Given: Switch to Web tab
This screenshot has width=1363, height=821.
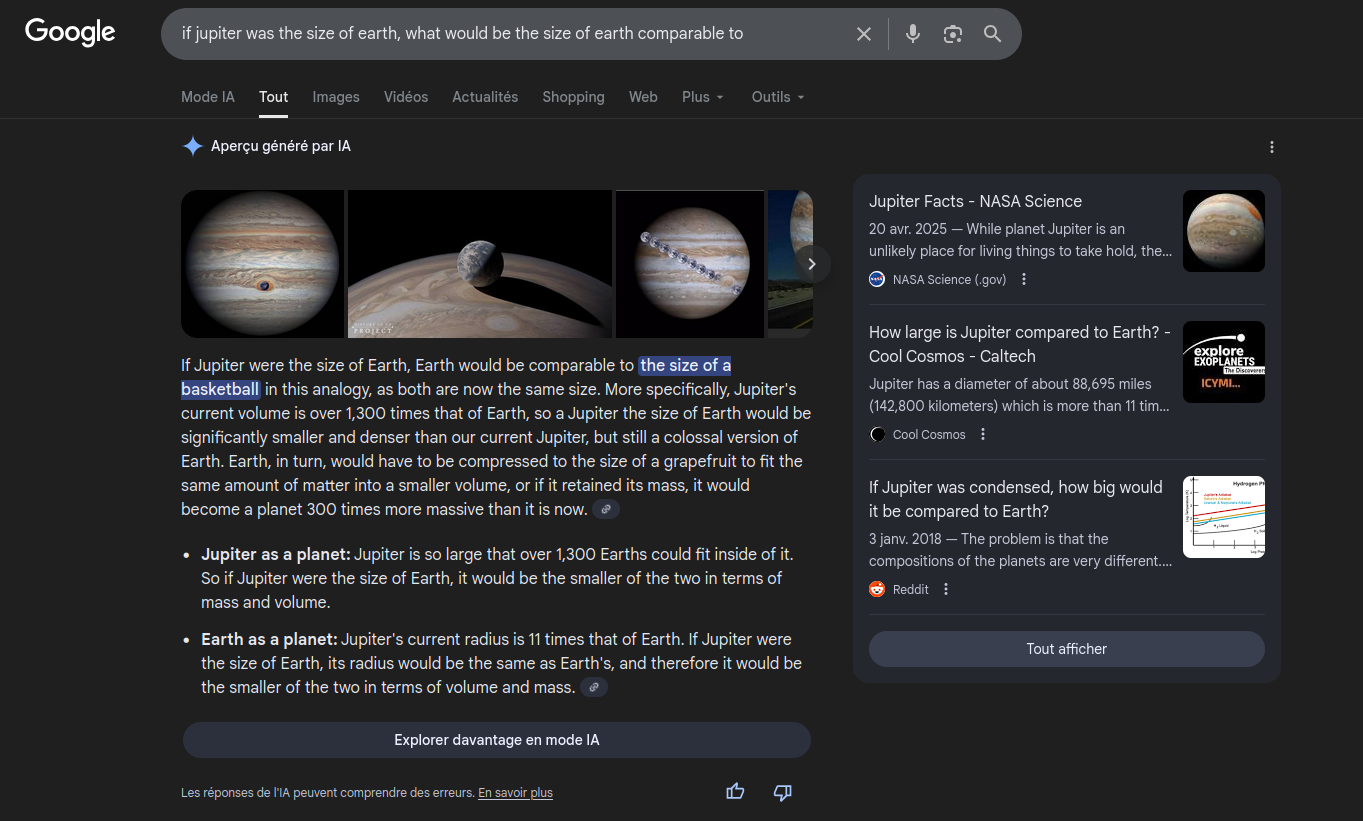Looking at the screenshot, I should 643,97.
